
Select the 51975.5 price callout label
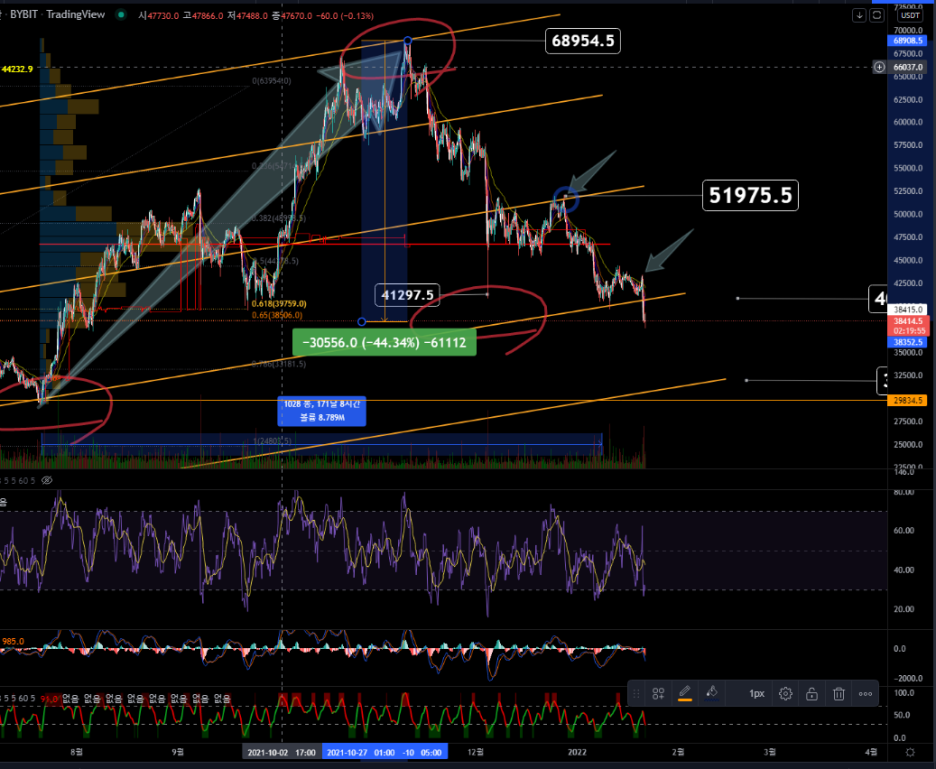750,195
